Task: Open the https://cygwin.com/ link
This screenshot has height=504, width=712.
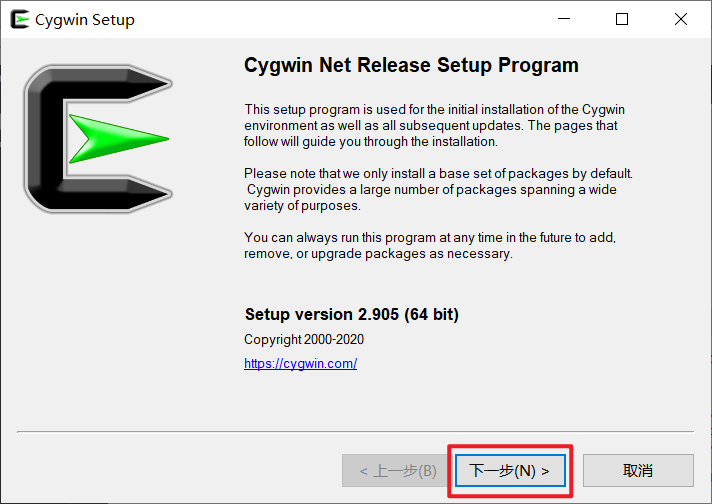Action: 301,364
